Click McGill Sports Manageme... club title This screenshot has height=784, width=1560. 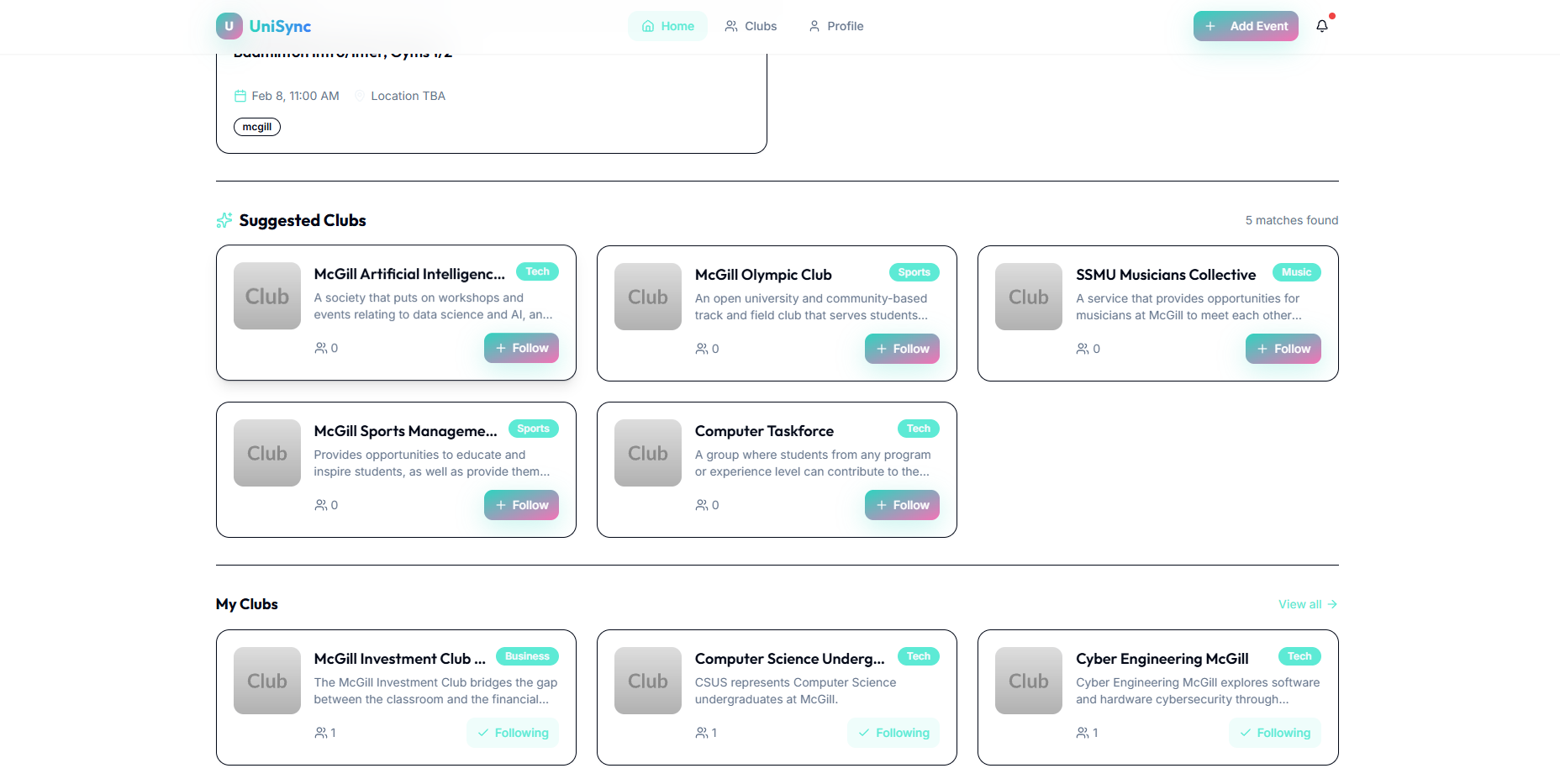[x=406, y=431]
